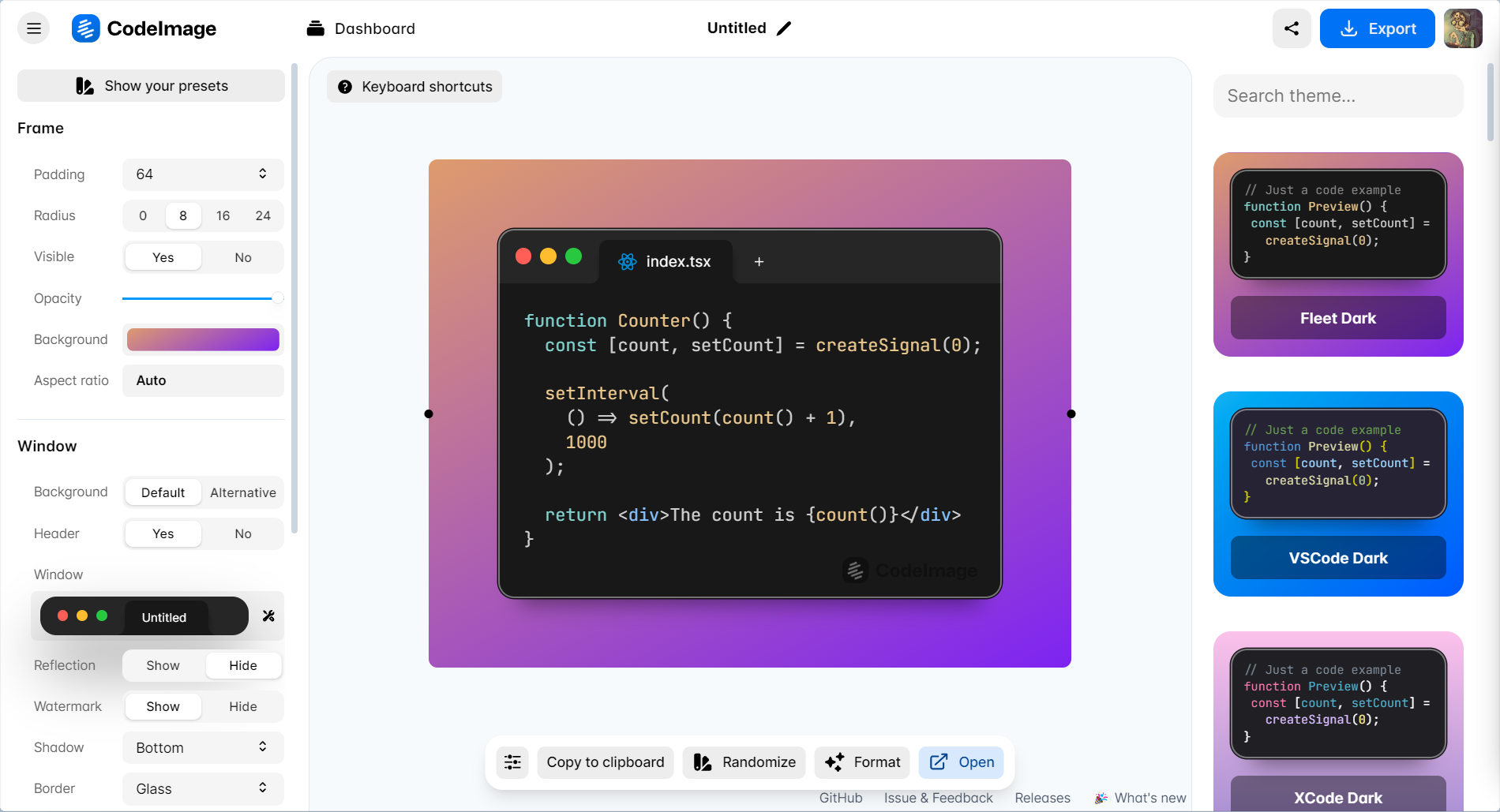Click the CodeImage logo icon
The width and height of the screenshot is (1500, 812).
[85, 28]
